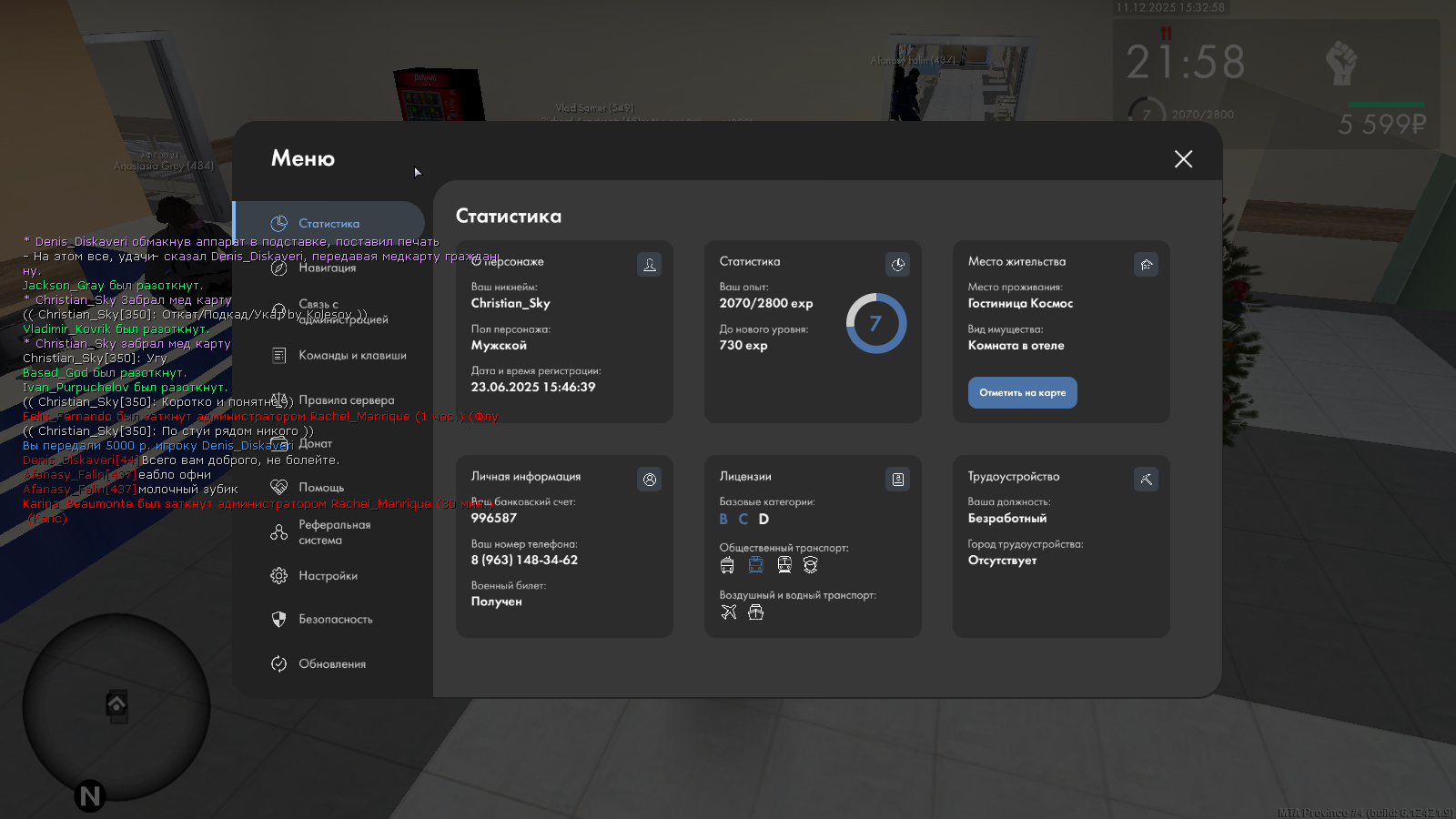Click license category C
Image resolution: width=1456 pixels, height=819 pixels.
743,519
